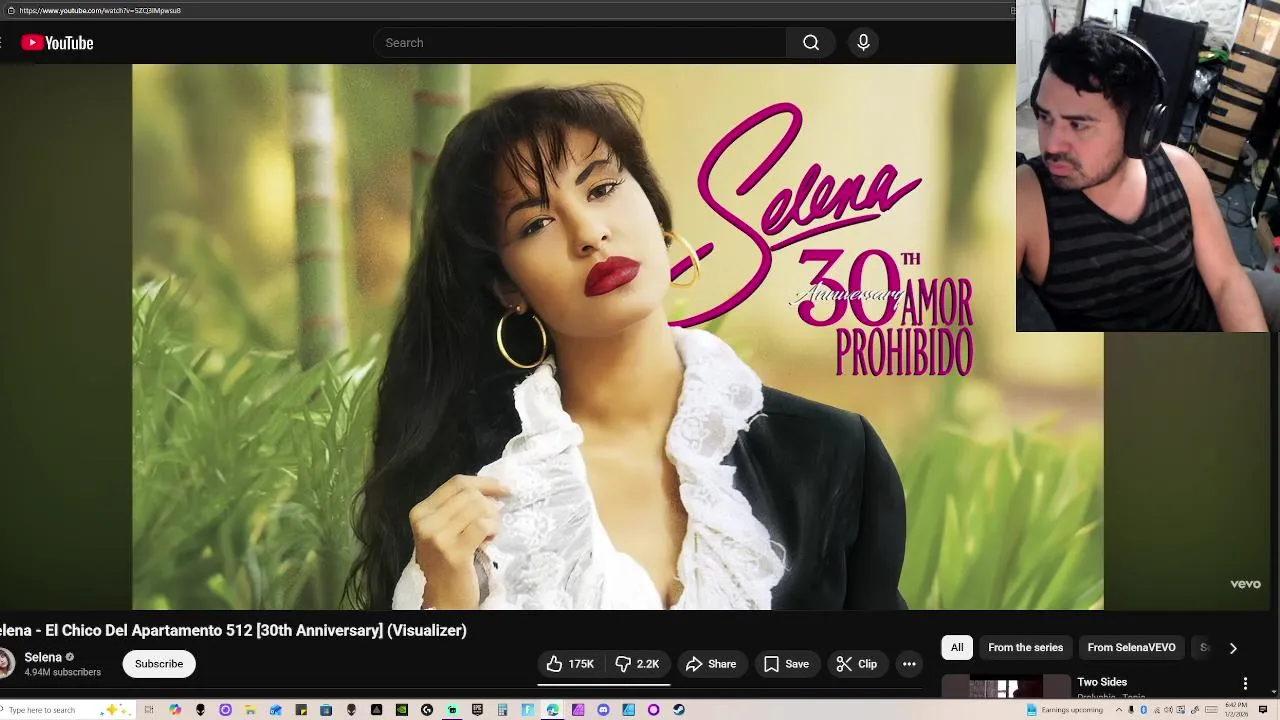The image size is (1280, 720).
Task: Open NVIDIA app taskbar icon
Action: pos(401,710)
